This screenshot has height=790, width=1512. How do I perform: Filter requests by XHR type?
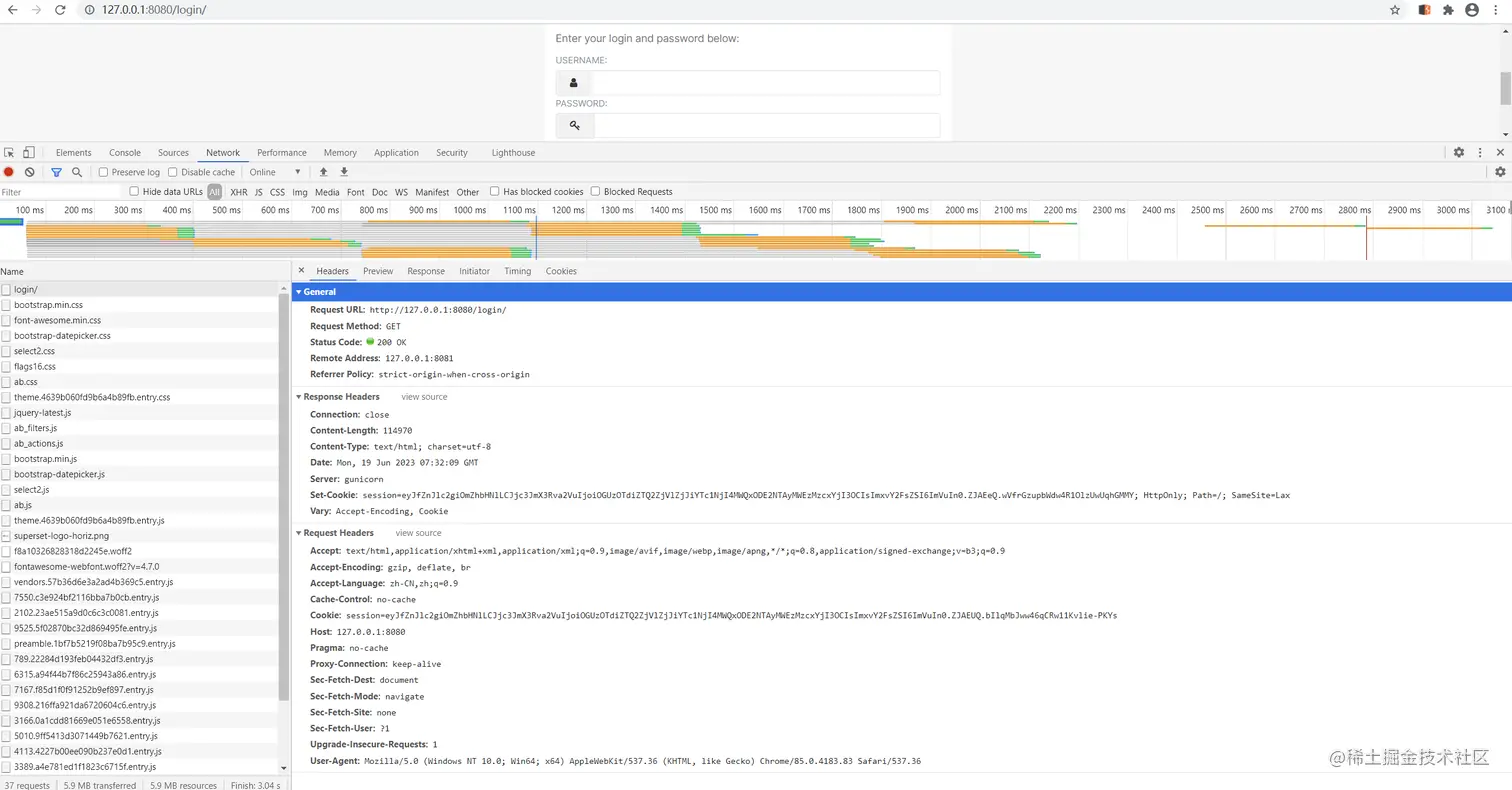239,192
